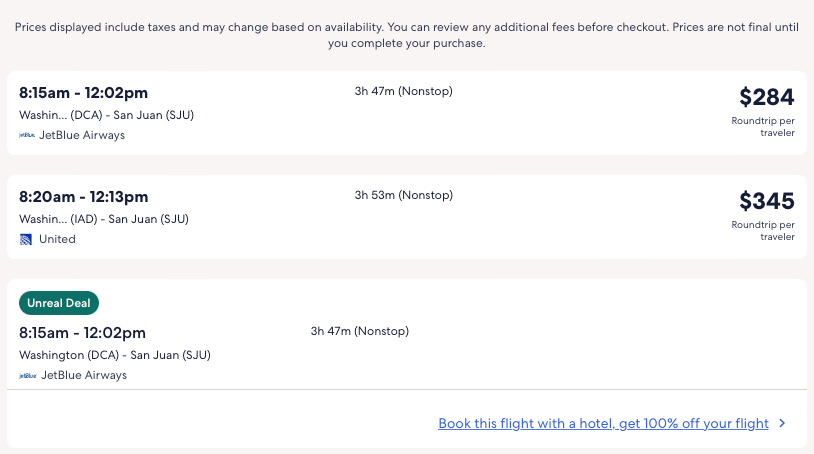Click 'JetBlue Airways' in the $284 flight card

pyautogui.click(x=82, y=135)
